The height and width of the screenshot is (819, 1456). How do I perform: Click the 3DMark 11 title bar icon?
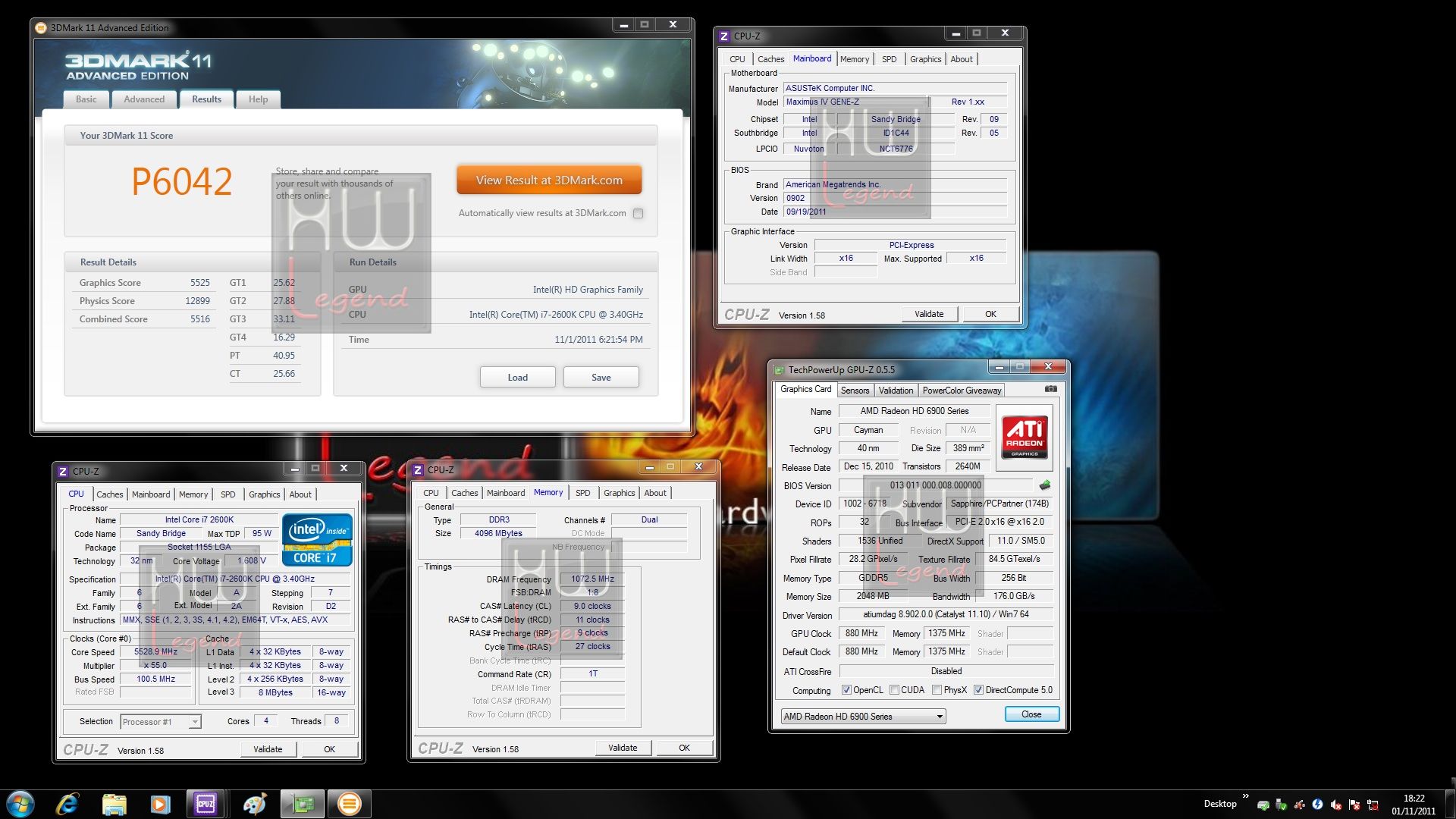click(41, 28)
